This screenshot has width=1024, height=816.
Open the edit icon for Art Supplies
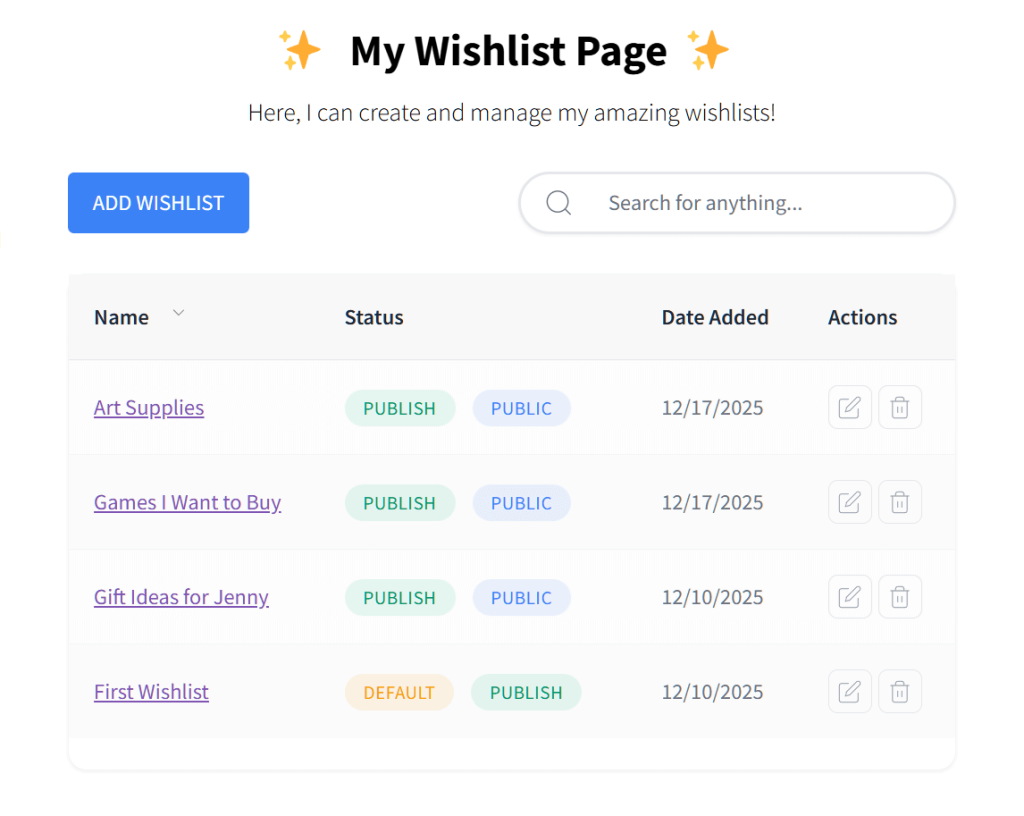click(849, 407)
